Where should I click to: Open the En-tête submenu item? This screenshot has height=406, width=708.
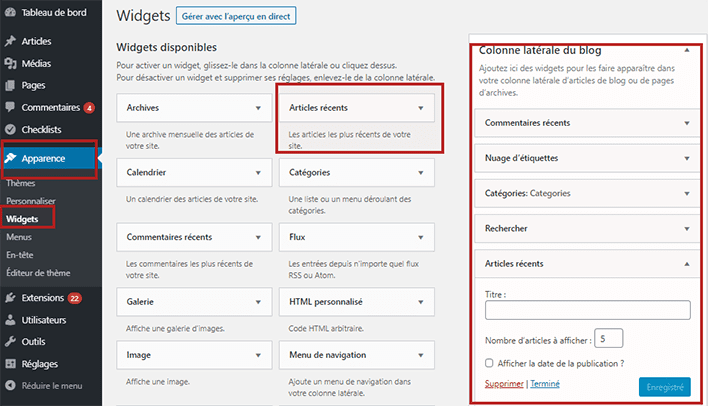(x=20, y=255)
